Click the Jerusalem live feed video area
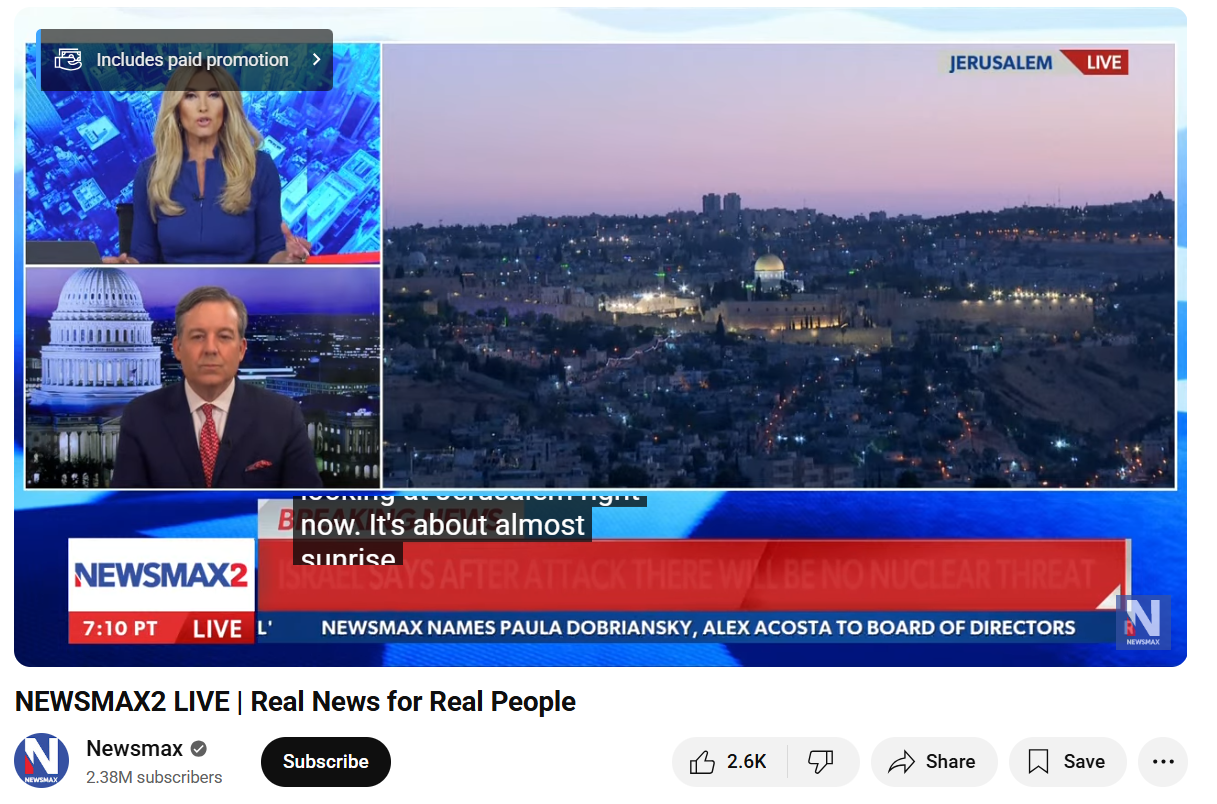The width and height of the screenshot is (1217, 804). [779, 266]
